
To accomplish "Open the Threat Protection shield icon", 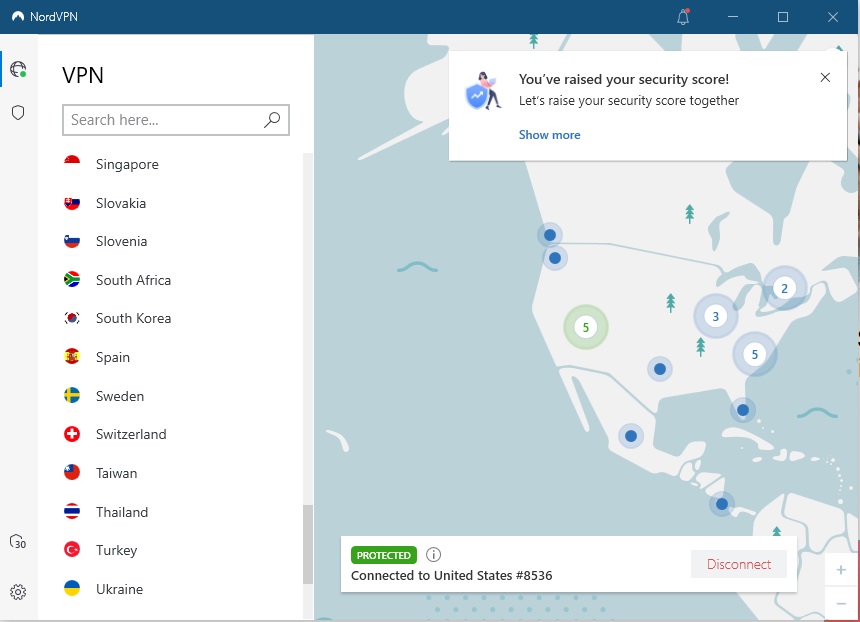I will [x=18, y=112].
